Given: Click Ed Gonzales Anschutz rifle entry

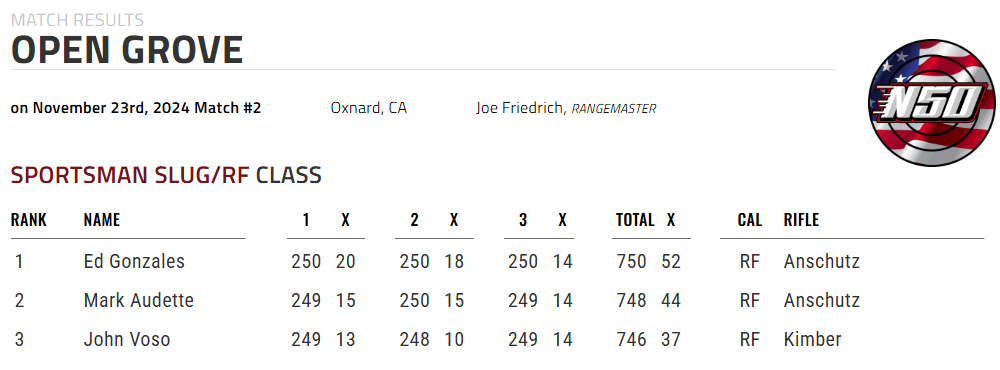Looking at the screenshot, I should [821, 261].
